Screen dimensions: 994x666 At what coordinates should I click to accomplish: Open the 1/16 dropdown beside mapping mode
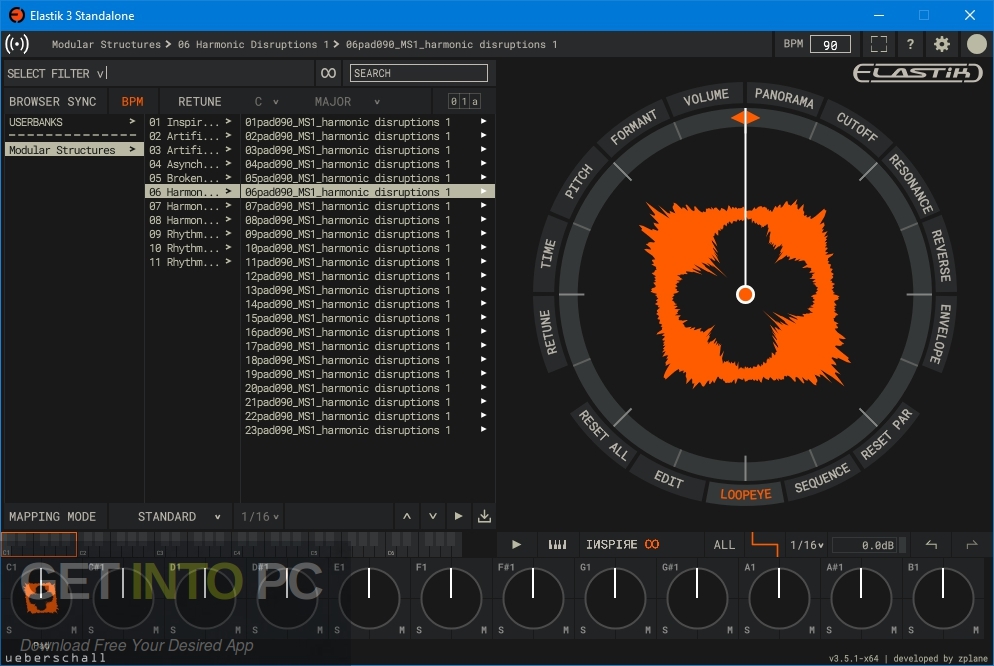260,516
